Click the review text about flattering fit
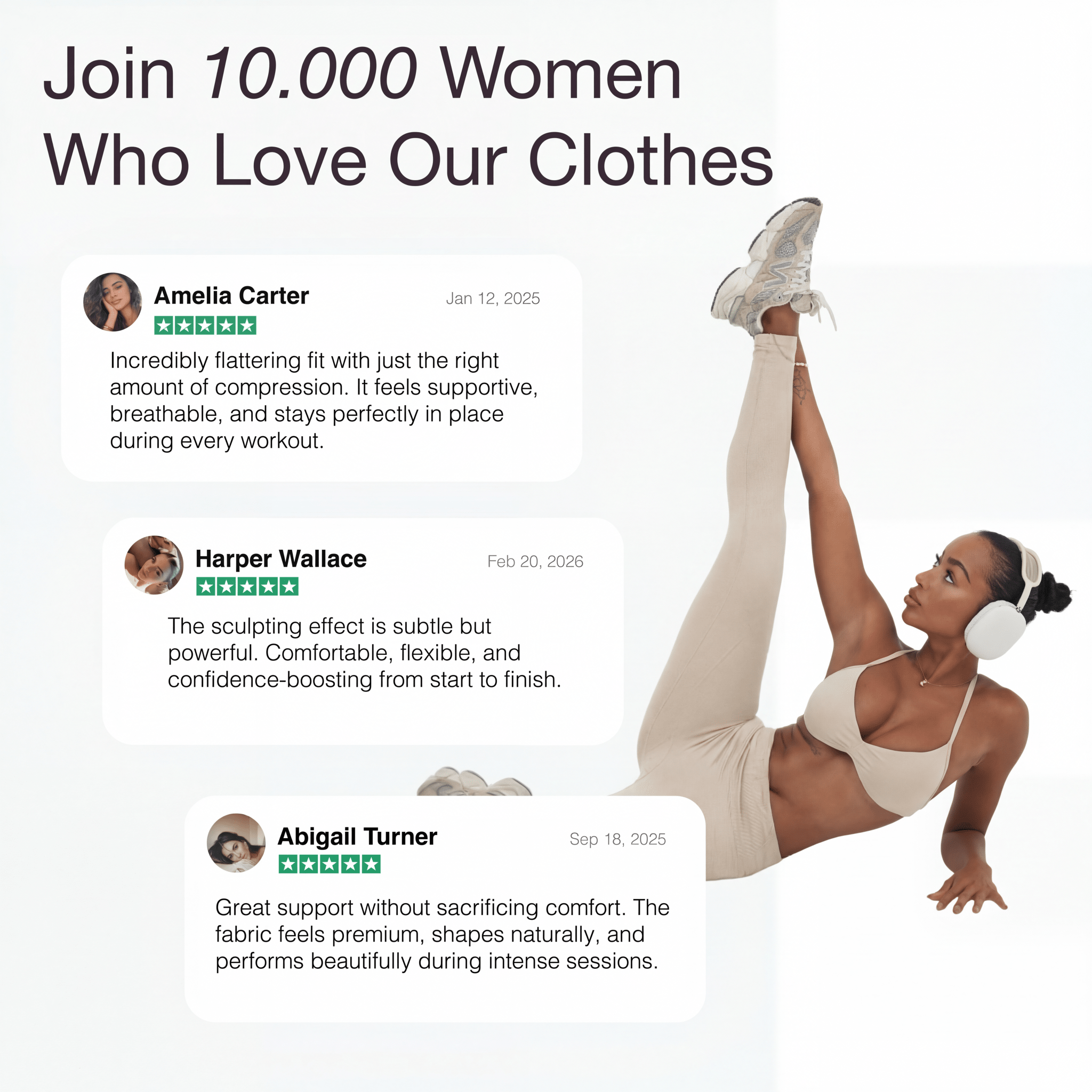 (323, 401)
